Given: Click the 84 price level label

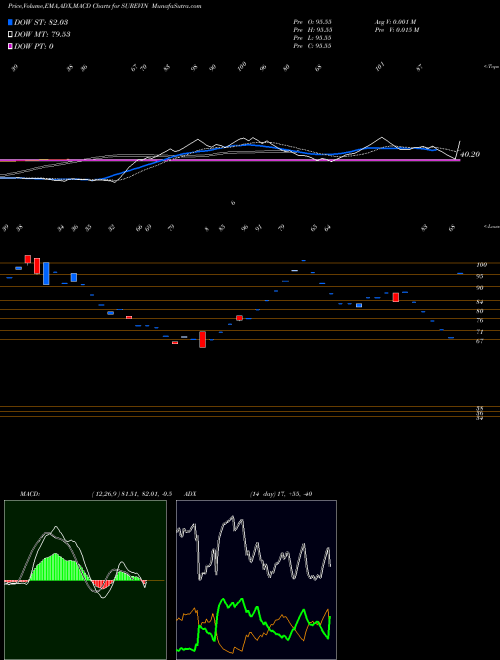Looking at the screenshot, I should (x=479, y=302).
